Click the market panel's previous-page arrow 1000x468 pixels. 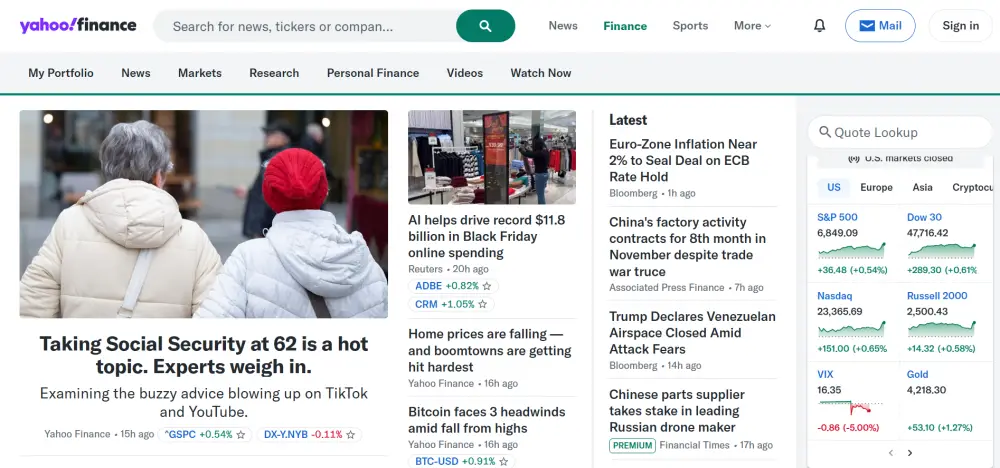891,453
